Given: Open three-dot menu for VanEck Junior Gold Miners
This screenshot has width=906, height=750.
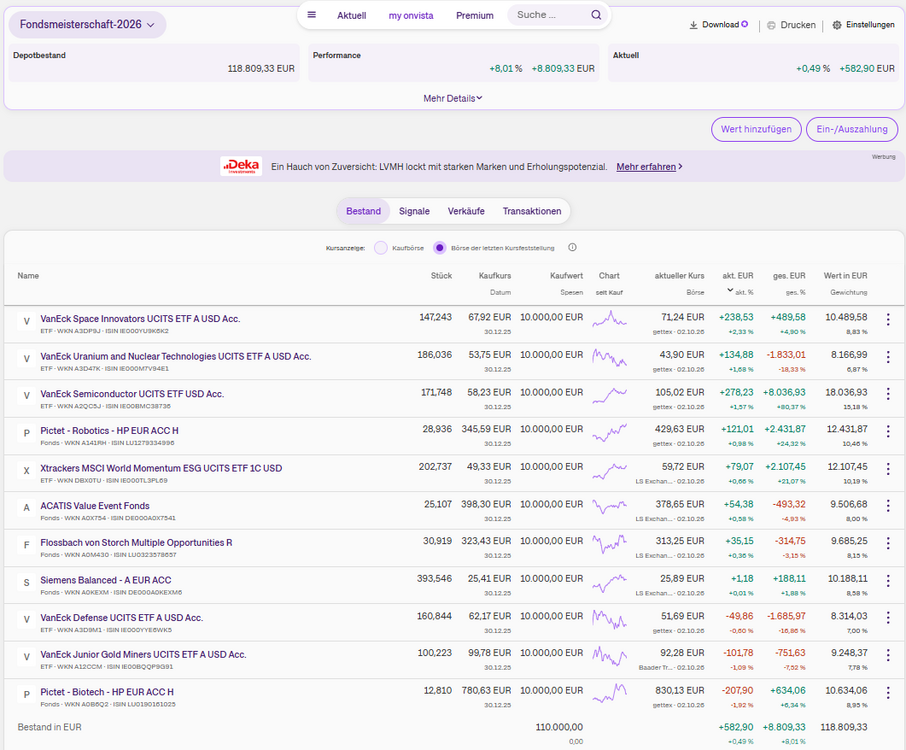Looking at the screenshot, I should pyautogui.click(x=888, y=655).
